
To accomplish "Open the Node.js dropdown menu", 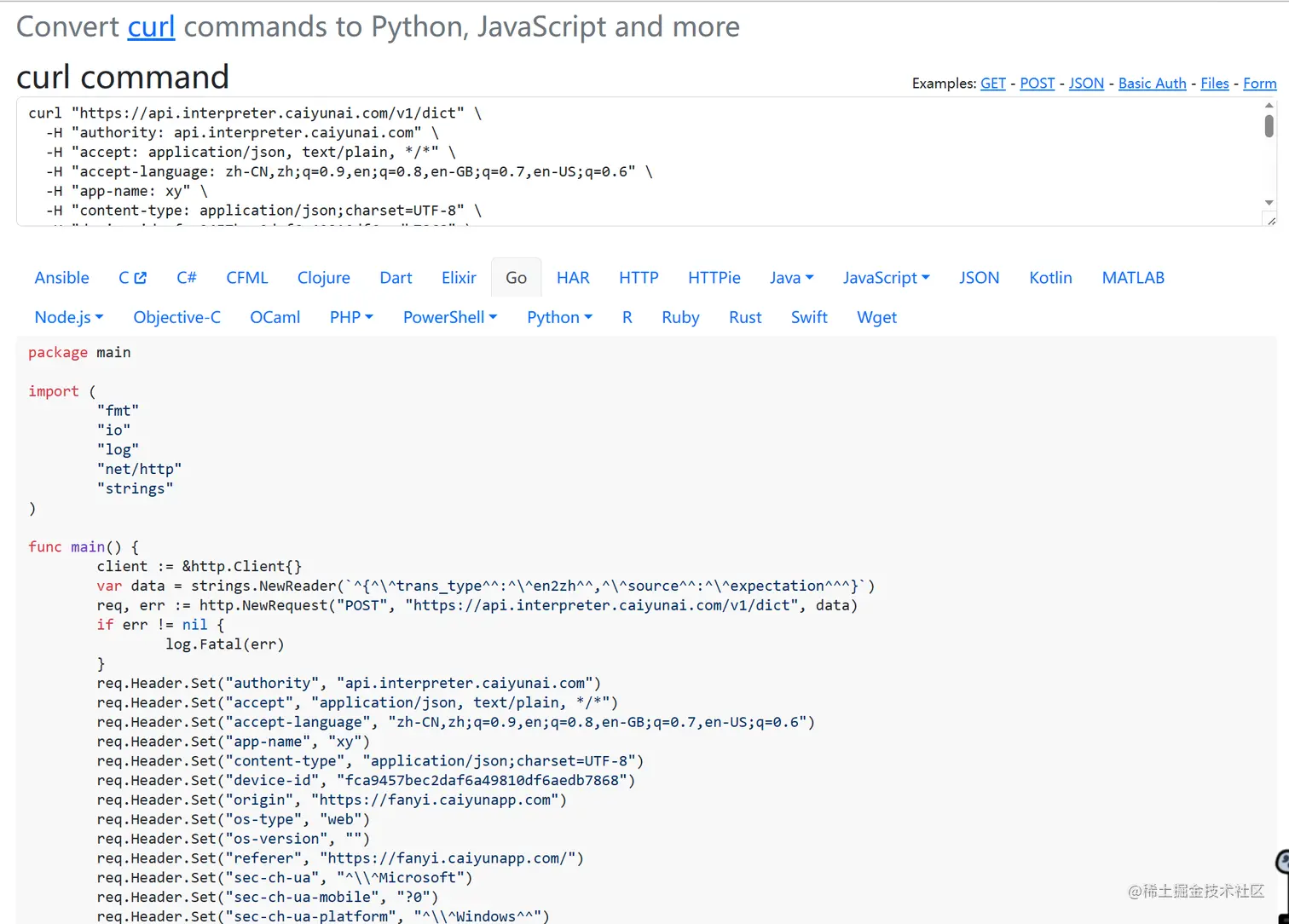I will click(68, 317).
